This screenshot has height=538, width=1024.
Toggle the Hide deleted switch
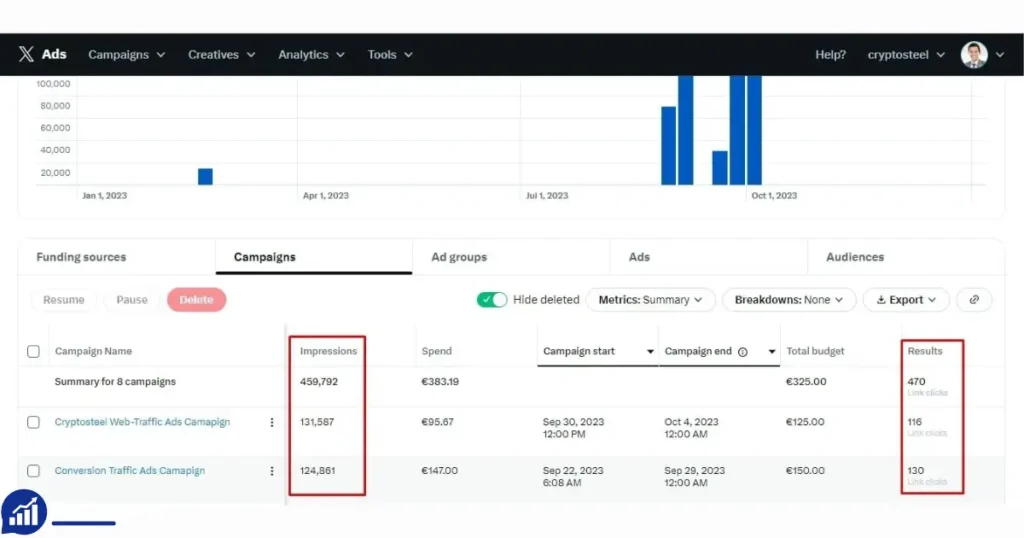(x=491, y=300)
